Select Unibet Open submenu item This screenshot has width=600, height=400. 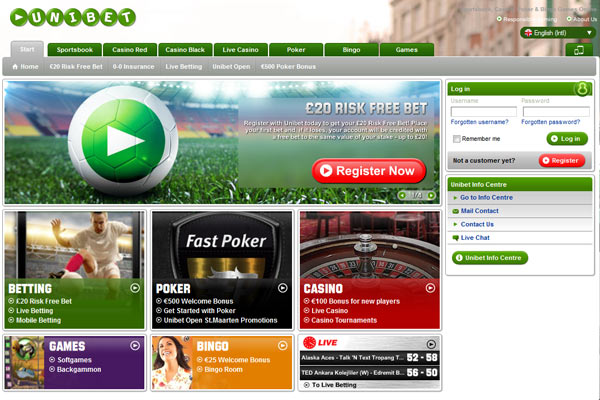(231, 67)
